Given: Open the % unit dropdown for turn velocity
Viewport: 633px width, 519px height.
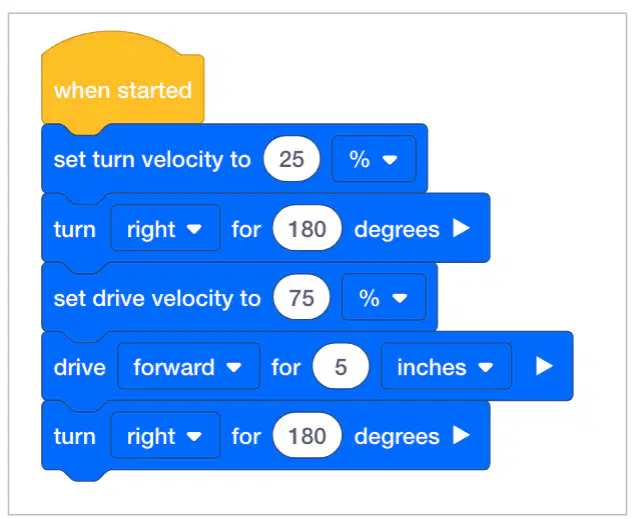Looking at the screenshot, I should pyautogui.click(x=374, y=159).
